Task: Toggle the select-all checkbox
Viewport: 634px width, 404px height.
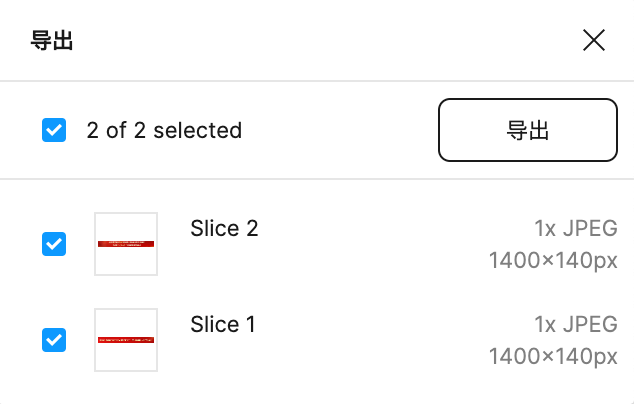Action: pos(54,130)
